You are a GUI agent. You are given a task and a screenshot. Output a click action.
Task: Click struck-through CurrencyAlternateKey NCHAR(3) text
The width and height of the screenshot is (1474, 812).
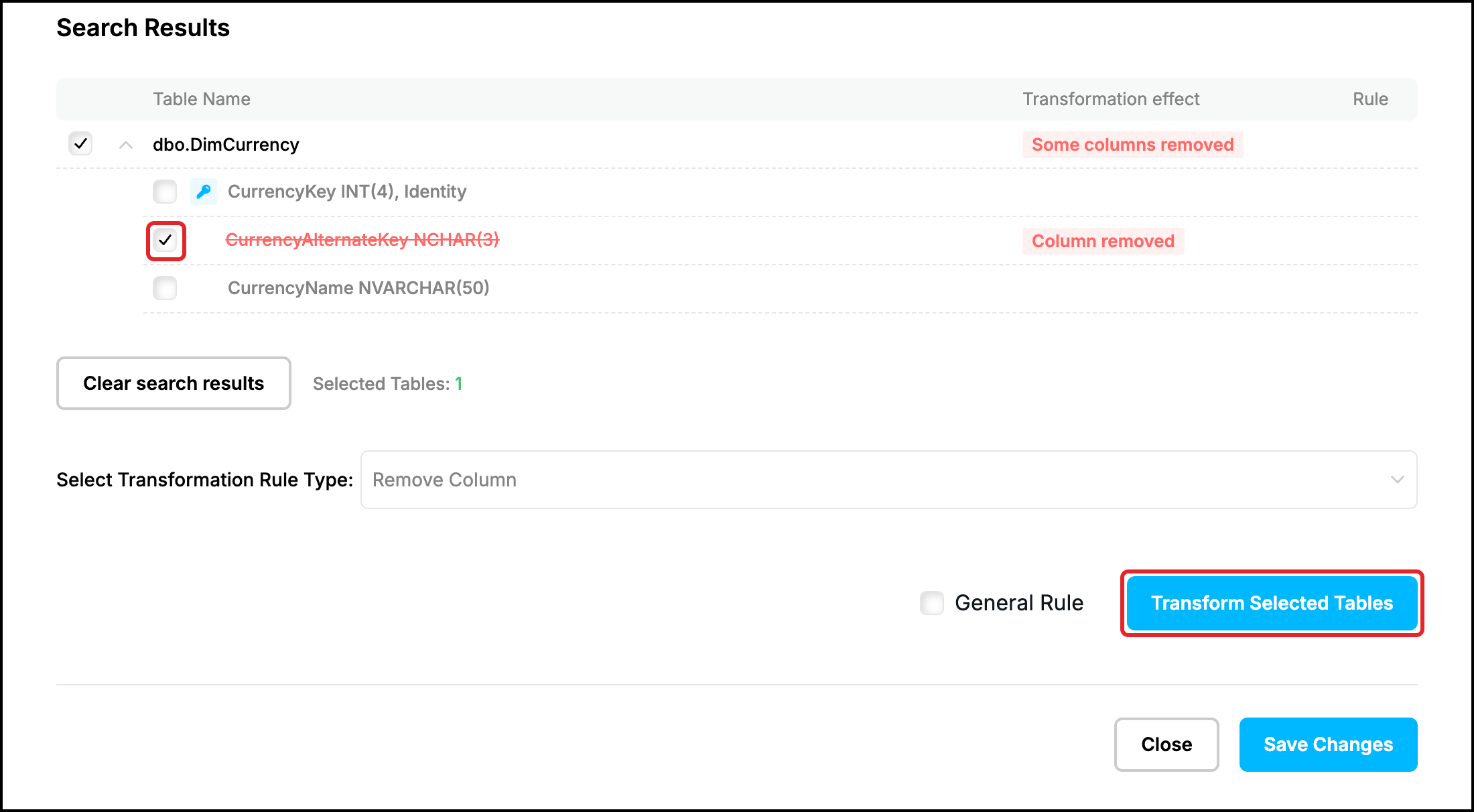coord(362,240)
